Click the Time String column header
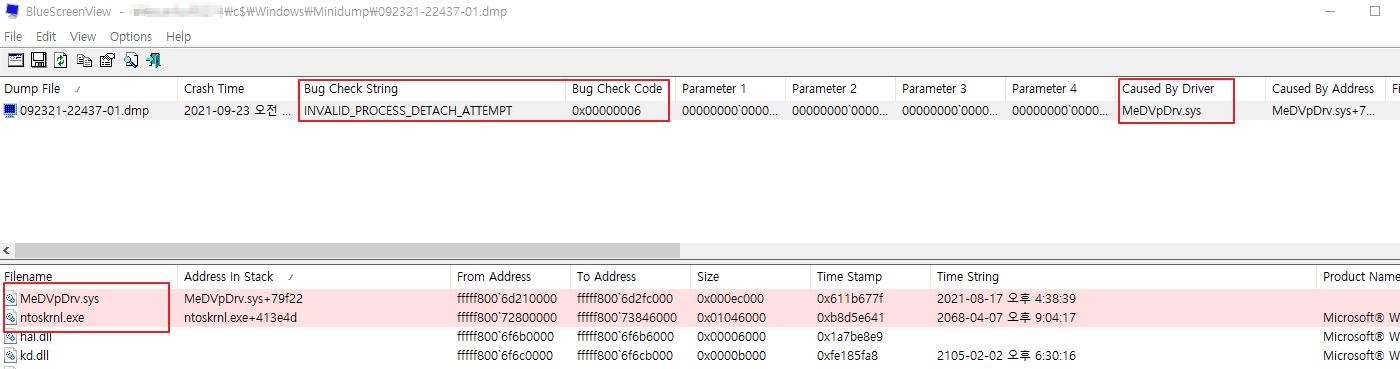Viewport: 1400px width, 369px height. [1124, 276]
